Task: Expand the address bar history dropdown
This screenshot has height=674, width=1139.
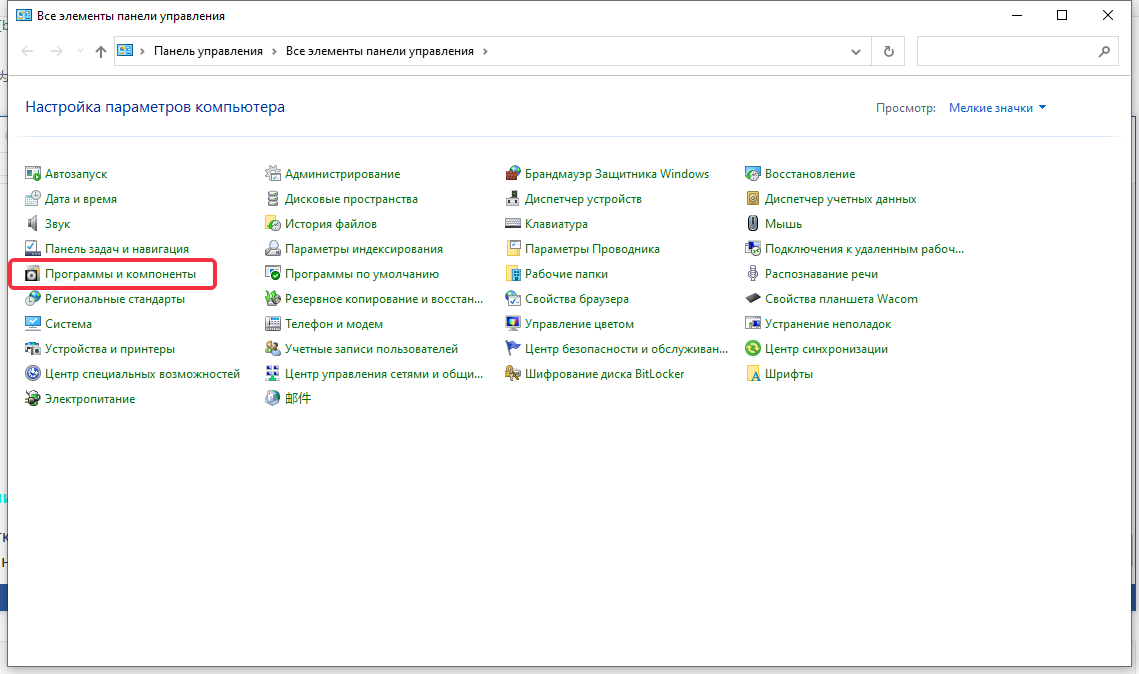Action: [x=856, y=52]
